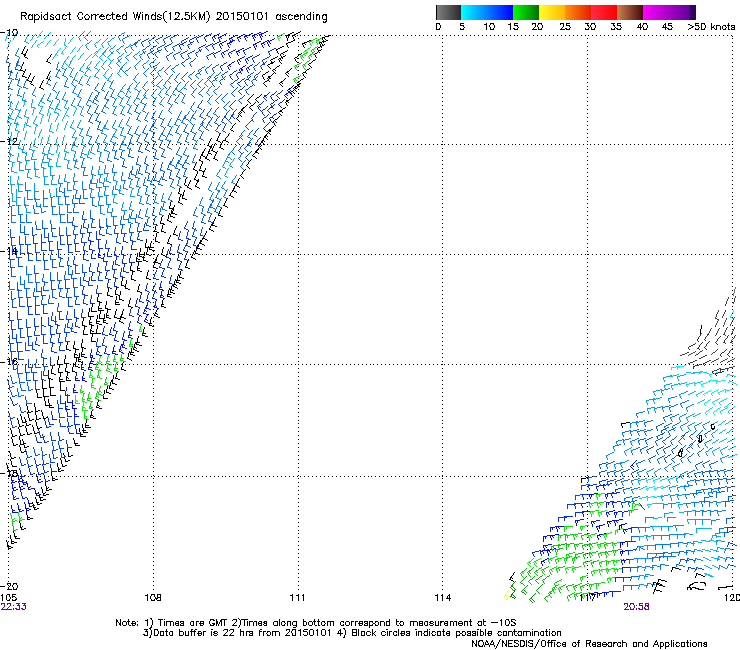Click the note 'Black circles indicate possible contamination'
This screenshot has height=650, width=740.
pyautogui.click(x=456, y=633)
